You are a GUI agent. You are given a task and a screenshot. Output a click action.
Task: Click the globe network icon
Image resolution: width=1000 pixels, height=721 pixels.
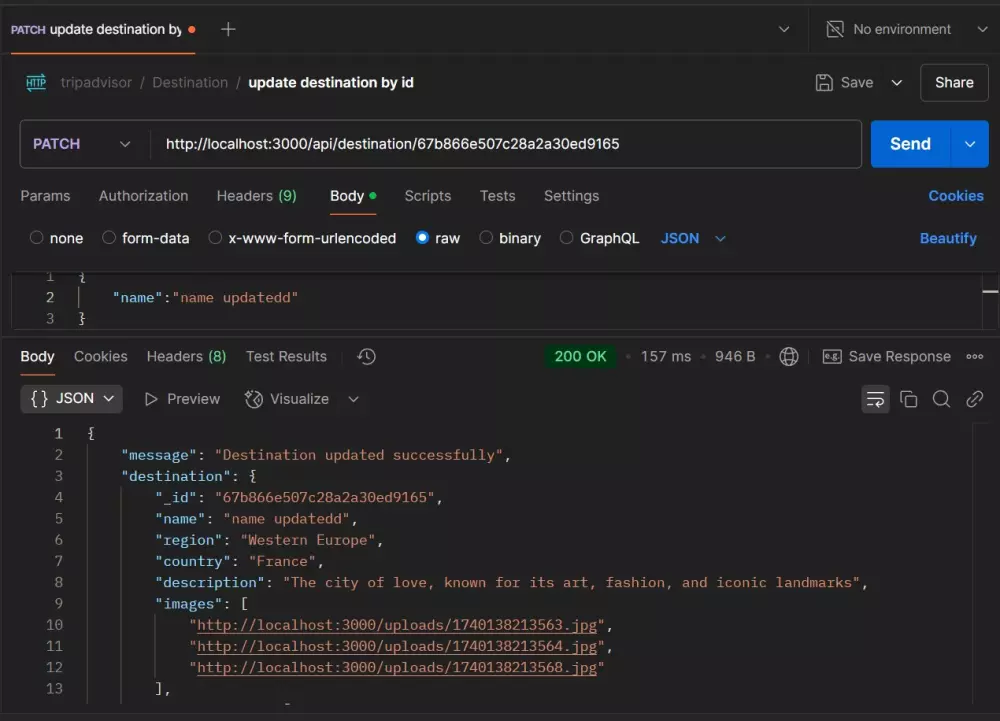789,357
